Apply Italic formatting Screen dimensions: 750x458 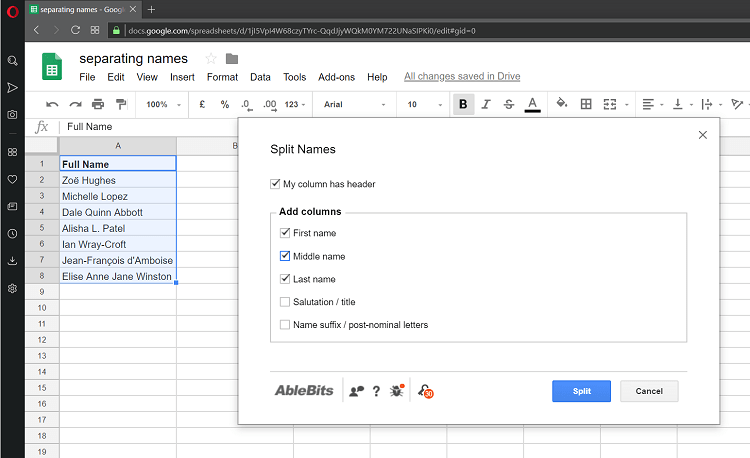486,104
